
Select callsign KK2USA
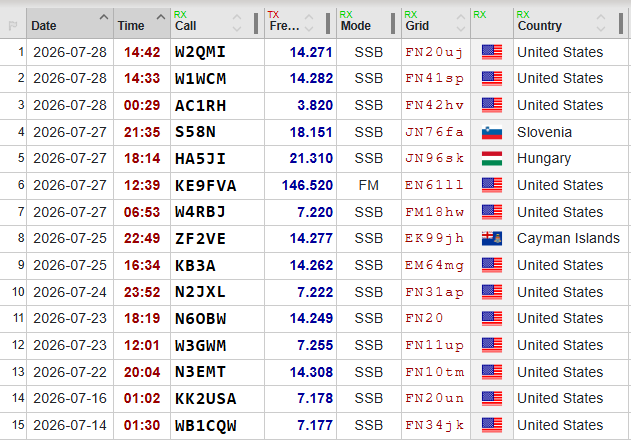[205, 399]
